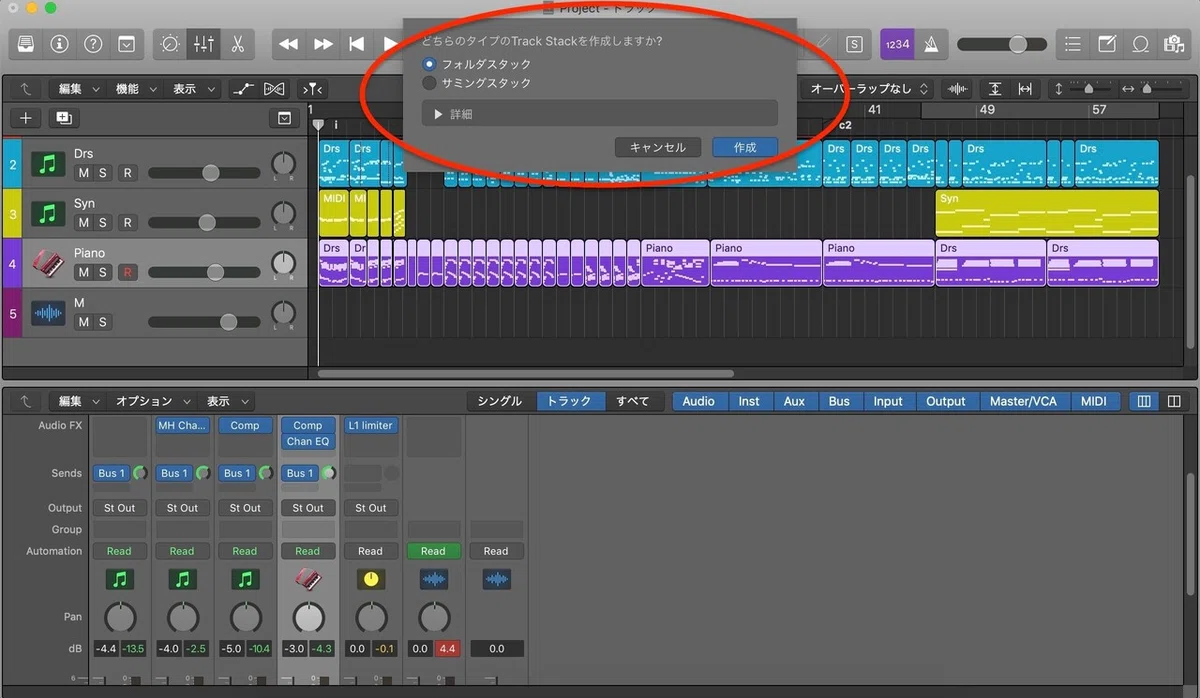The width and height of the screenshot is (1200, 698).
Task: Click the green highlighted Read automation button
Action: click(x=433, y=551)
